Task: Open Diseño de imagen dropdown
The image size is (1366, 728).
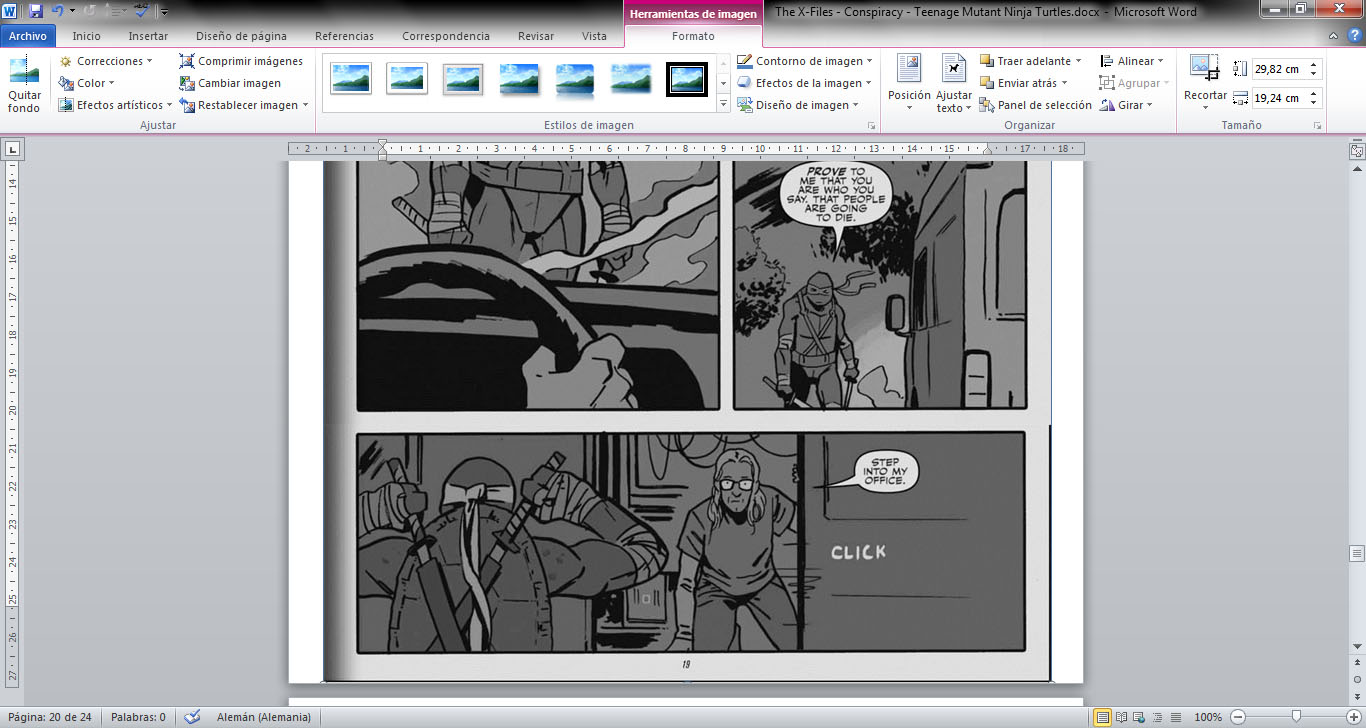Action: click(798, 105)
